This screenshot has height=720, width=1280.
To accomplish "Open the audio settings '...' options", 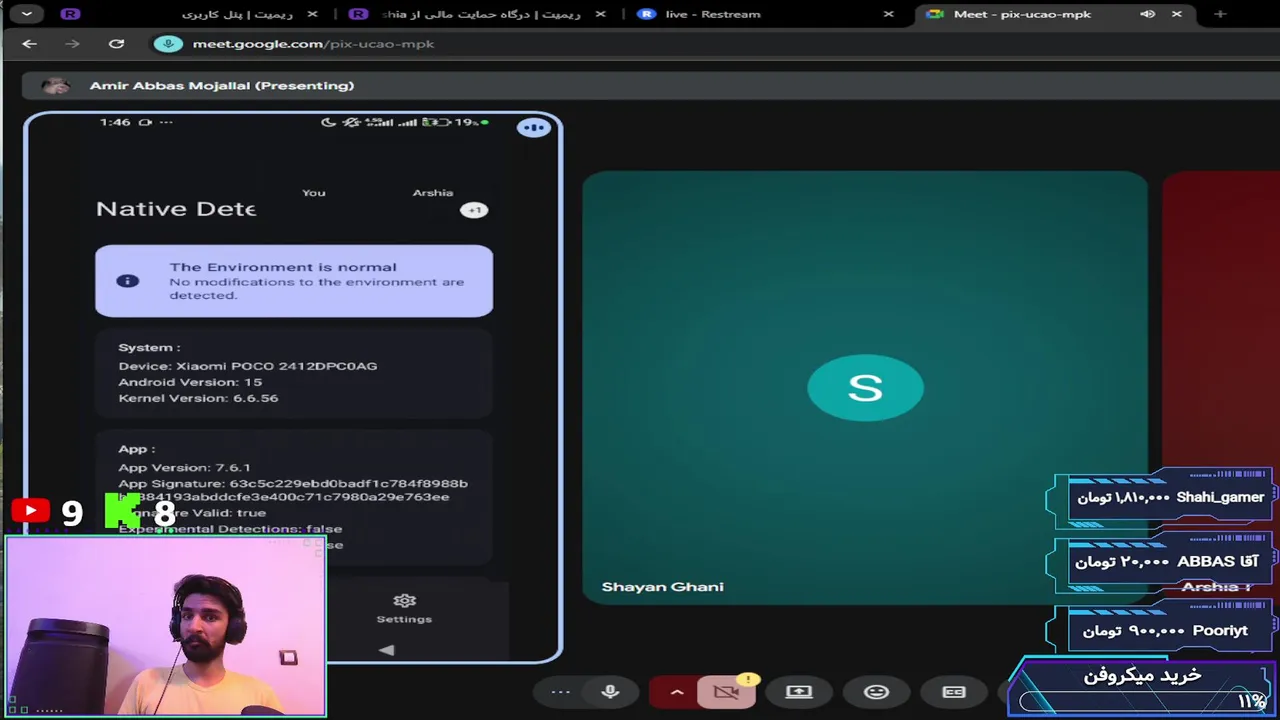I will pos(560,692).
